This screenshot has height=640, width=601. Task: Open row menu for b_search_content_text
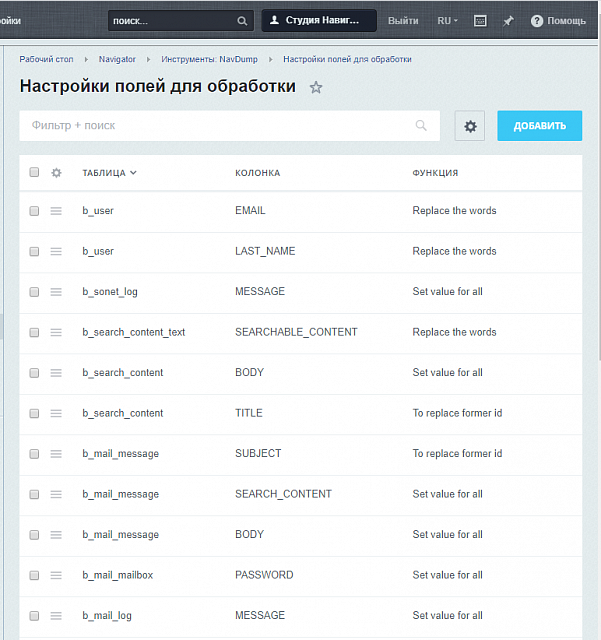56,332
